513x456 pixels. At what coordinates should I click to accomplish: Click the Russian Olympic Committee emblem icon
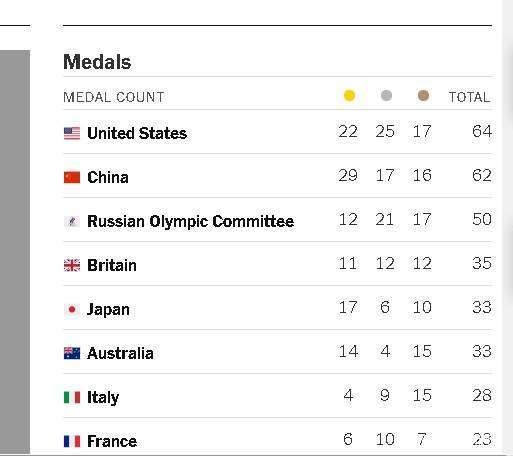click(72, 221)
